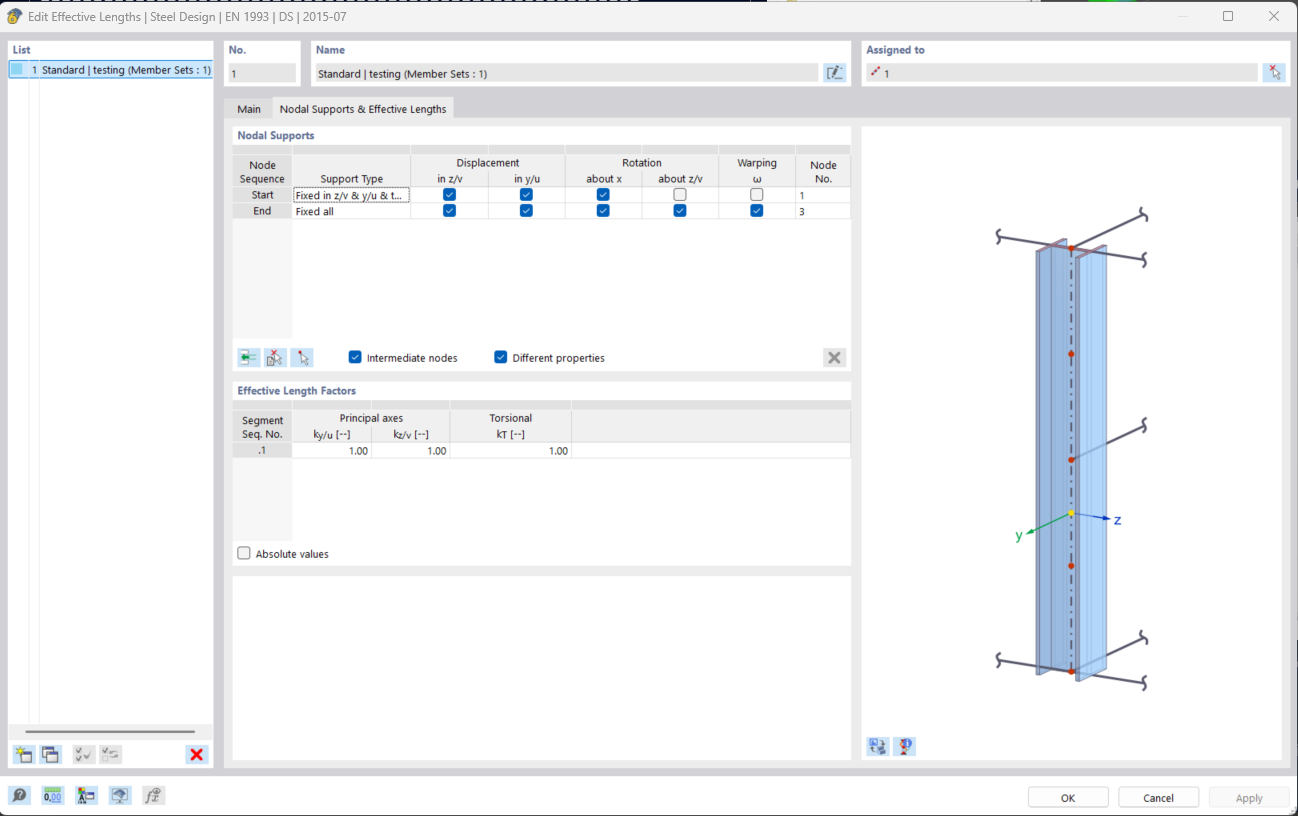Viewport: 1298px width, 816px height.
Task: Disable the Intermediate nodes checkbox
Action: [x=355, y=357]
